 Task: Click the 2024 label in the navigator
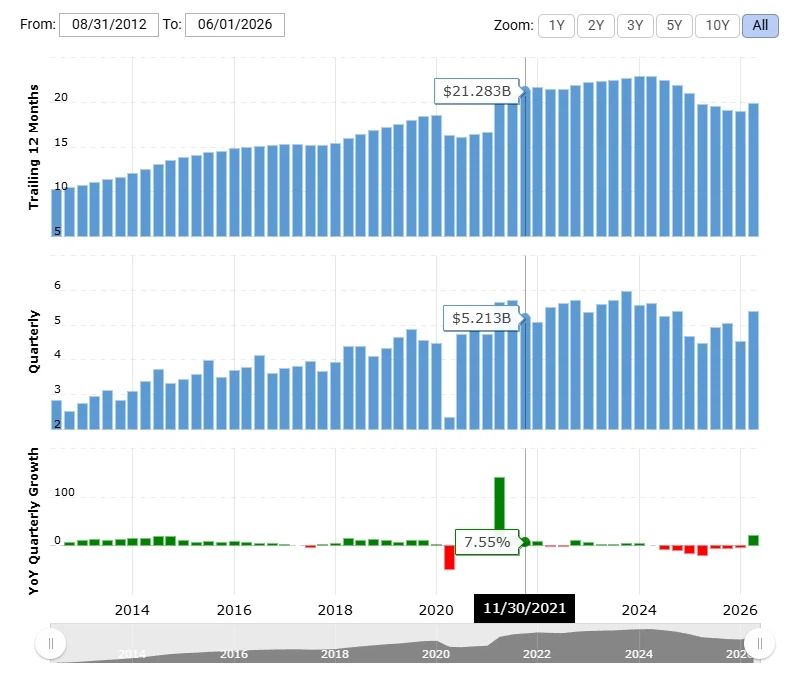638,654
